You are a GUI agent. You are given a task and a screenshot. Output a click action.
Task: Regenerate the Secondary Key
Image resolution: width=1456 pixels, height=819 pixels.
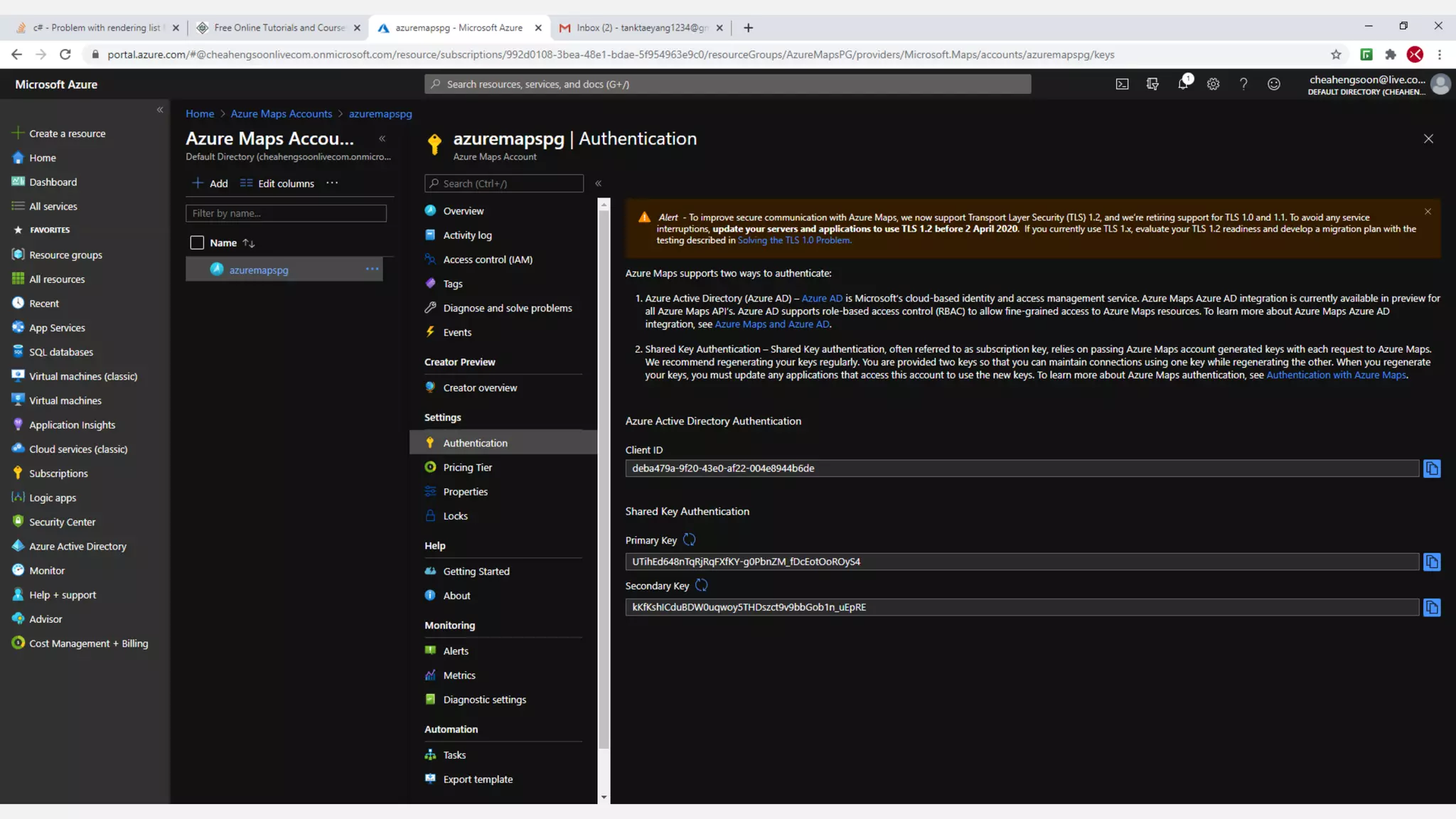[701, 585]
